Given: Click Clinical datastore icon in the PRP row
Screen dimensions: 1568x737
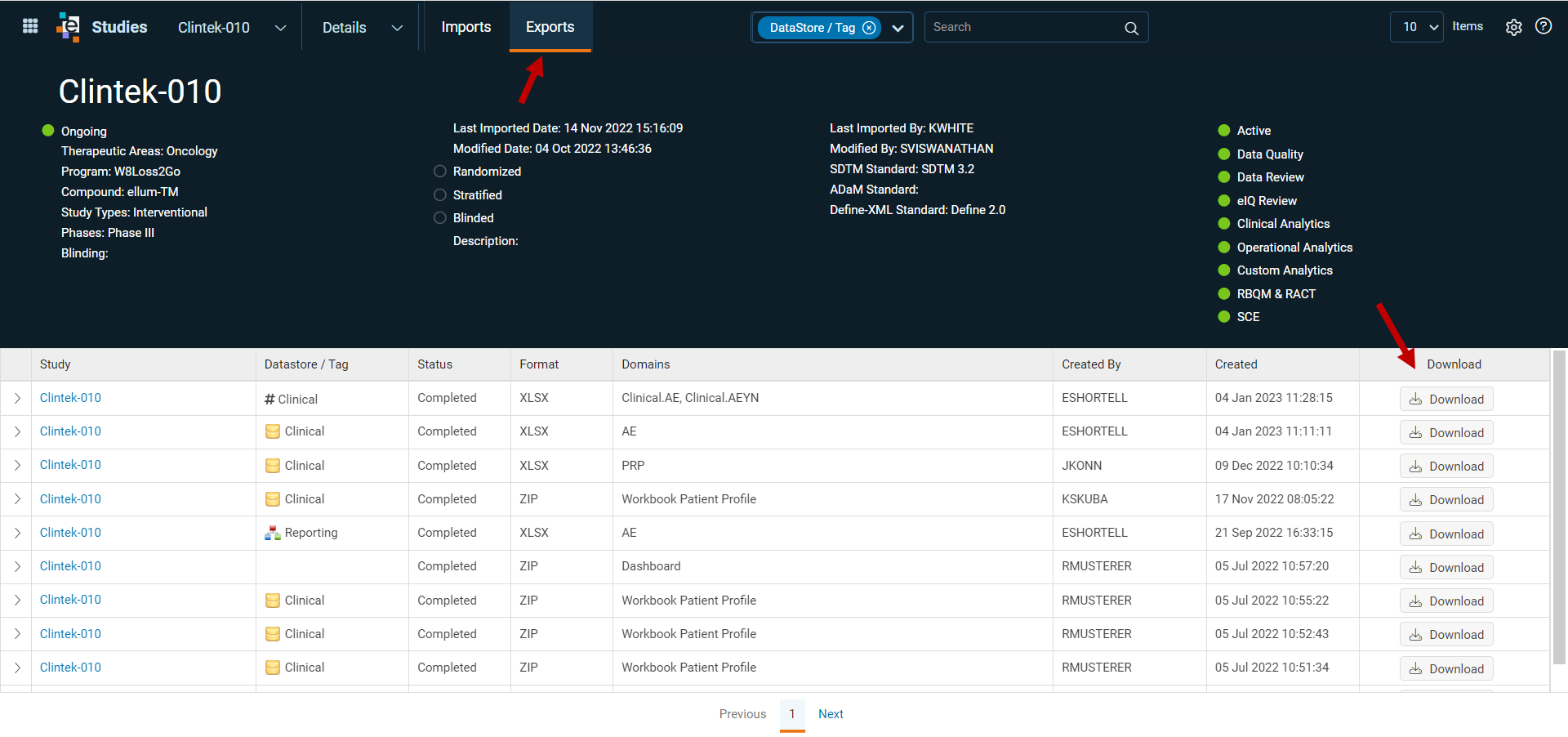Looking at the screenshot, I should tap(273, 466).
